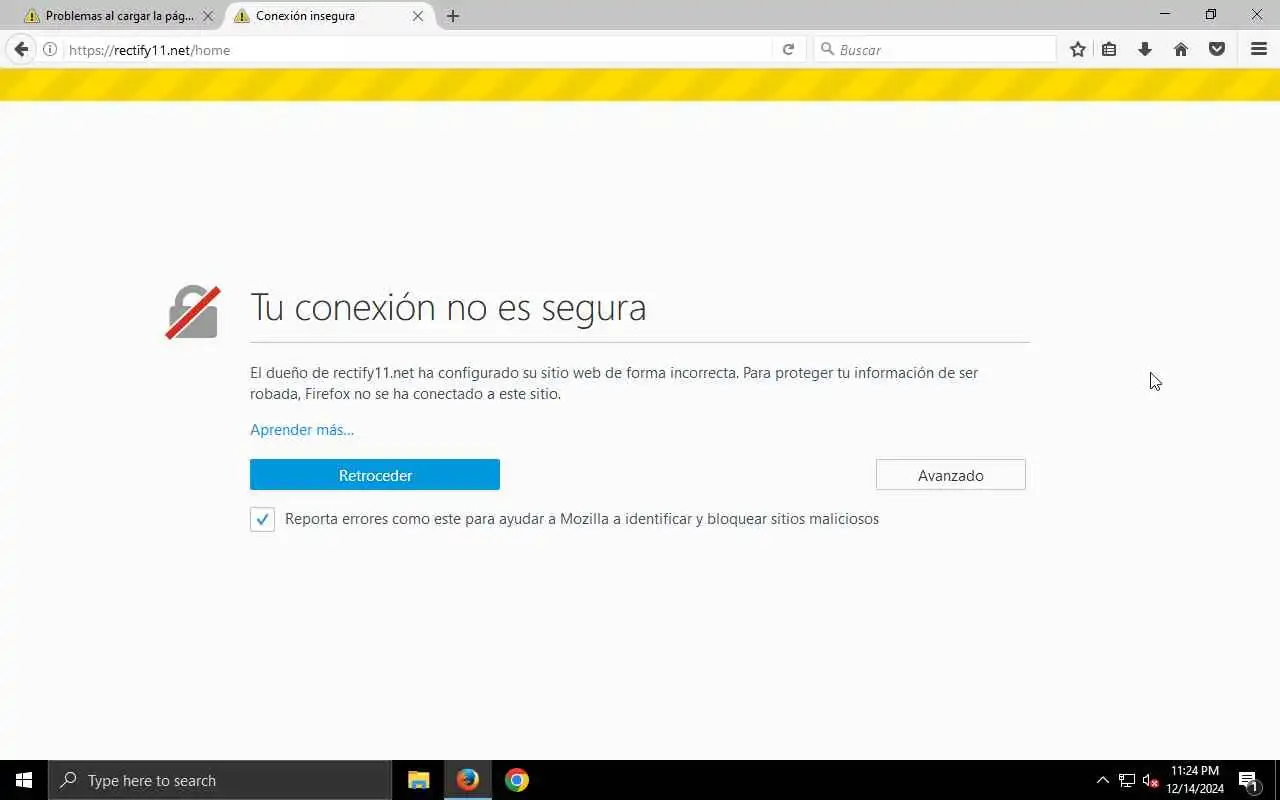Viewport: 1280px width, 800px height.
Task: Expand hidden system tray icons chevron
Action: coord(1103,780)
